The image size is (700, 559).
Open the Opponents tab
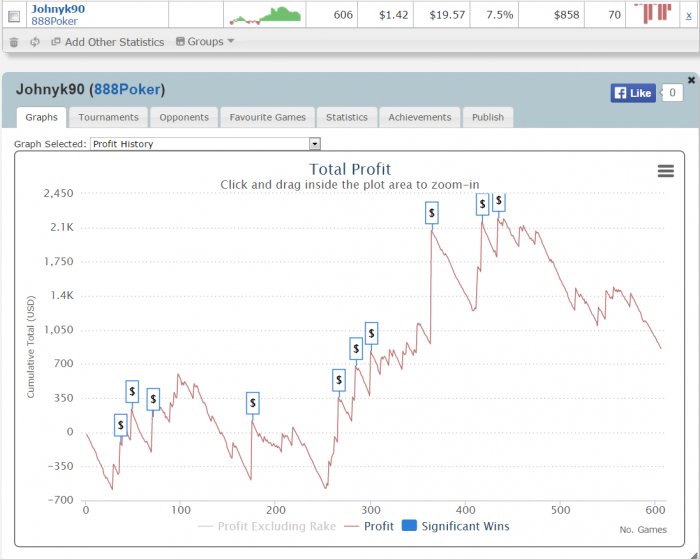[x=184, y=117]
